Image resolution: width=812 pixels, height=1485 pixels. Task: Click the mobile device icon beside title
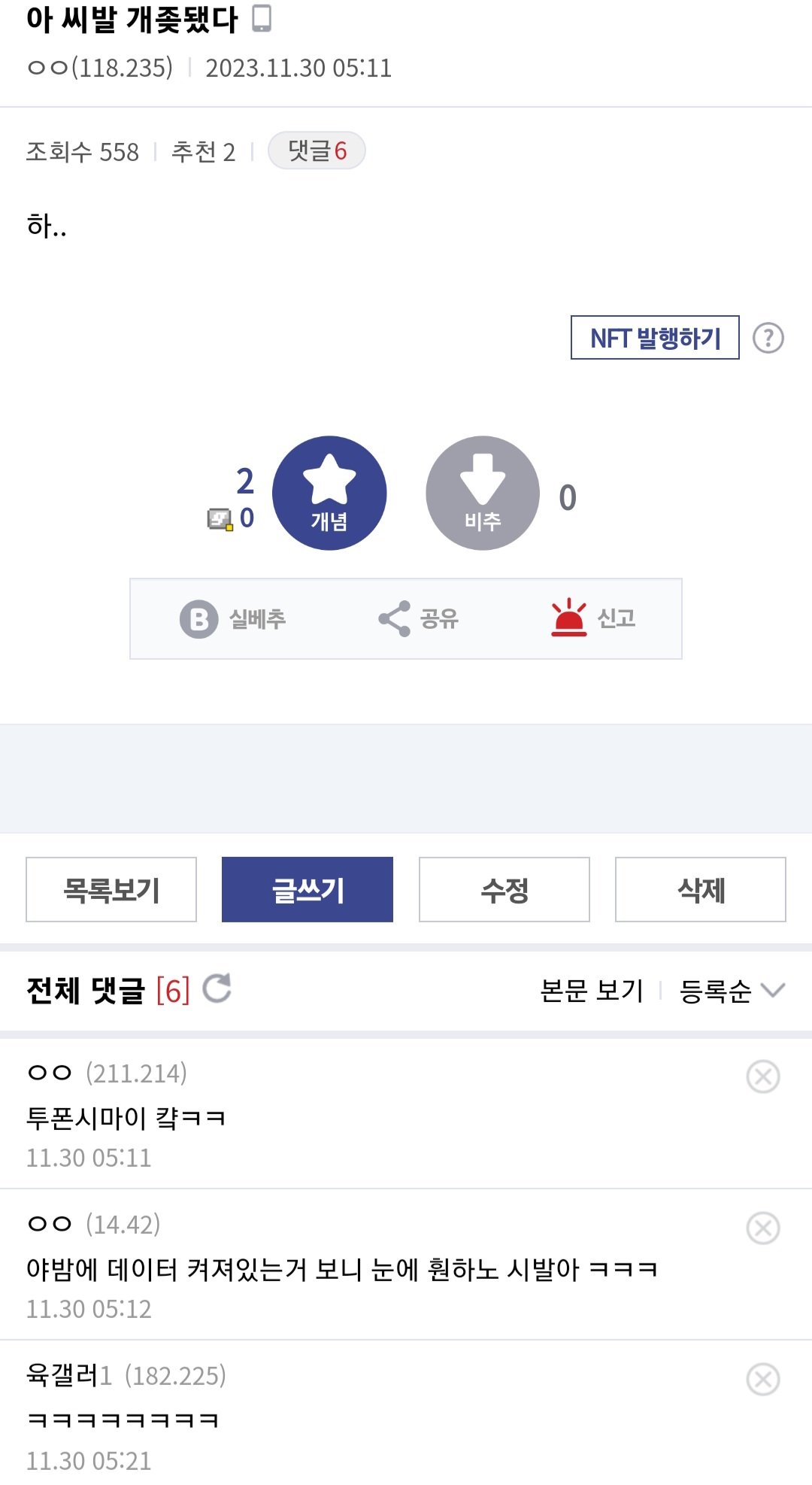(262, 19)
